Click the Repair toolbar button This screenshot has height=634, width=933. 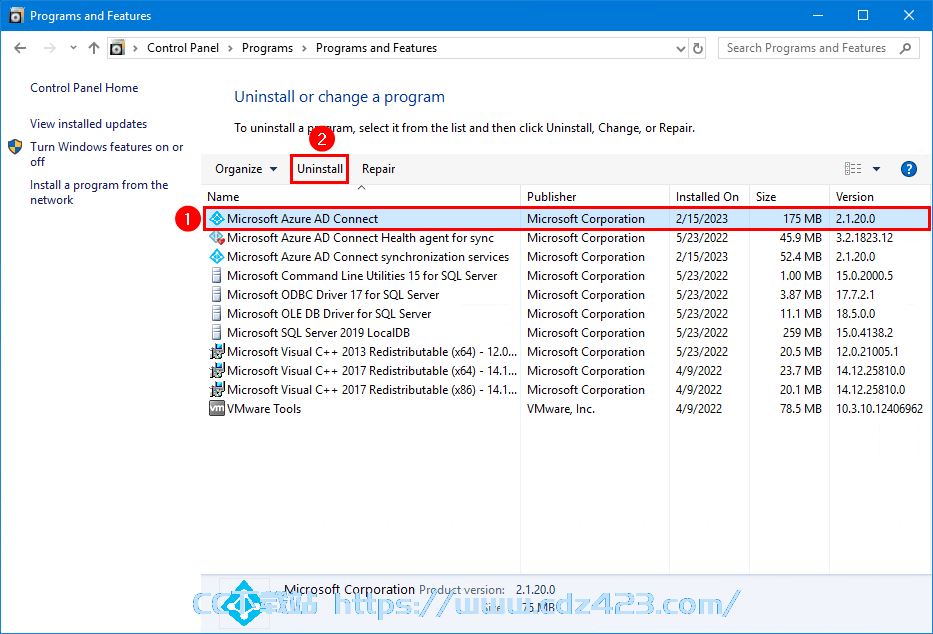click(378, 169)
